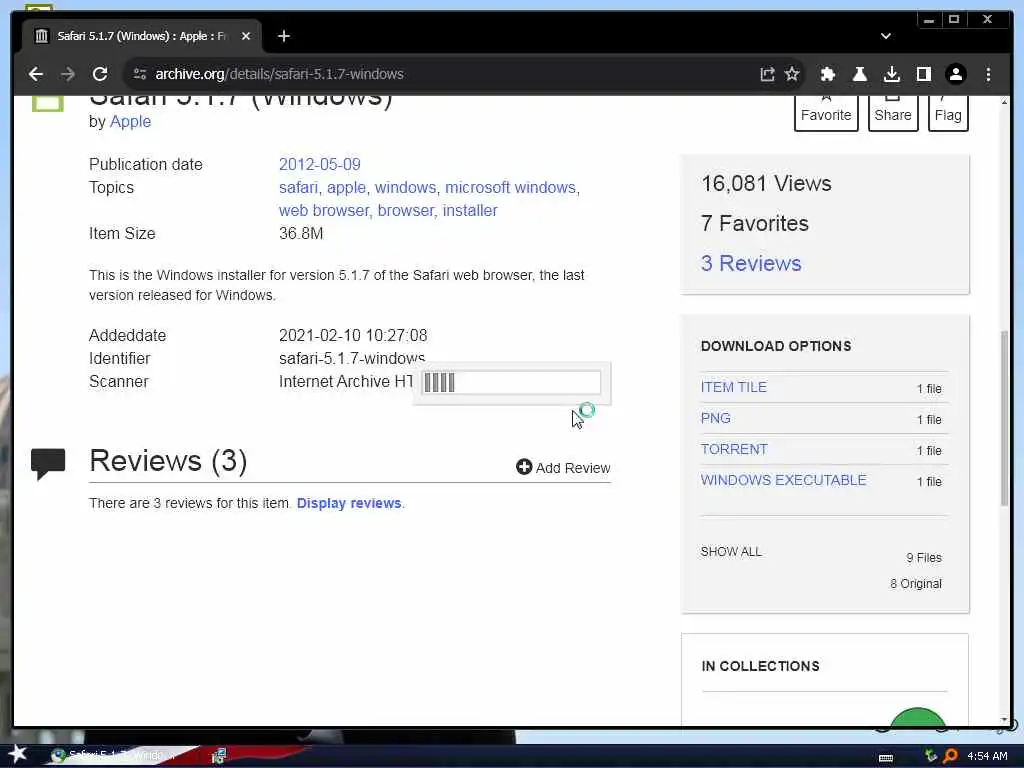Click the 4:54 AM clock
The image size is (1024, 768).
[987, 756]
